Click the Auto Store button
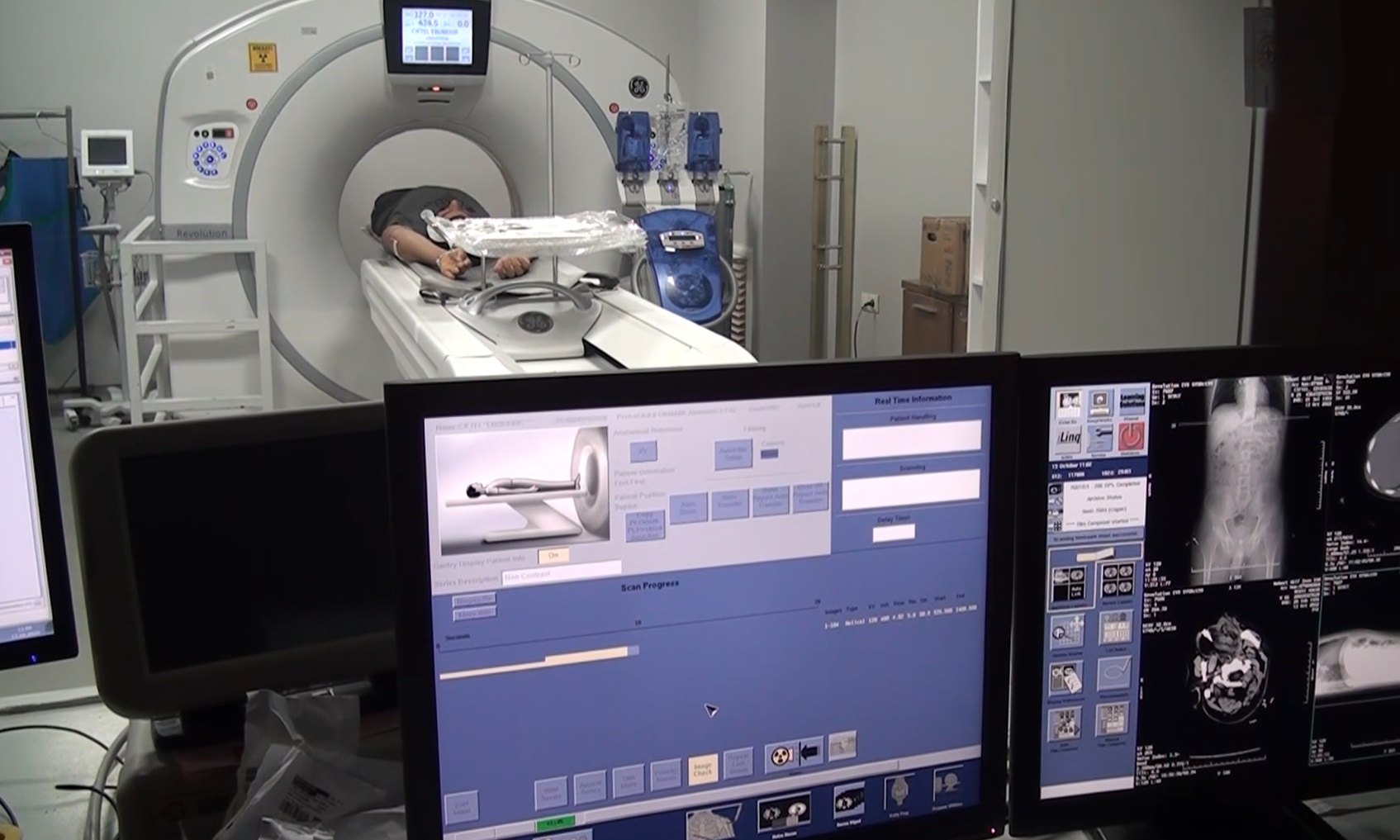The height and width of the screenshot is (840, 1400). point(688,506)
